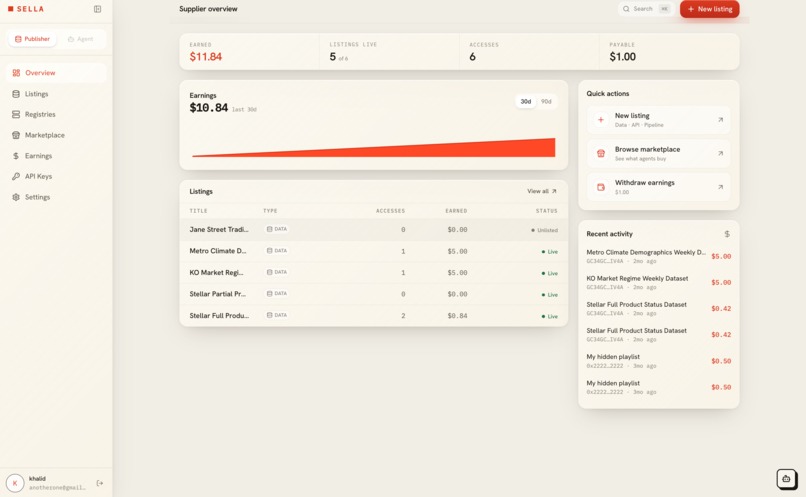Click storefront icon in Browse marketplace card
Viewport: 806px width, 497px height.
coord(600,153)
